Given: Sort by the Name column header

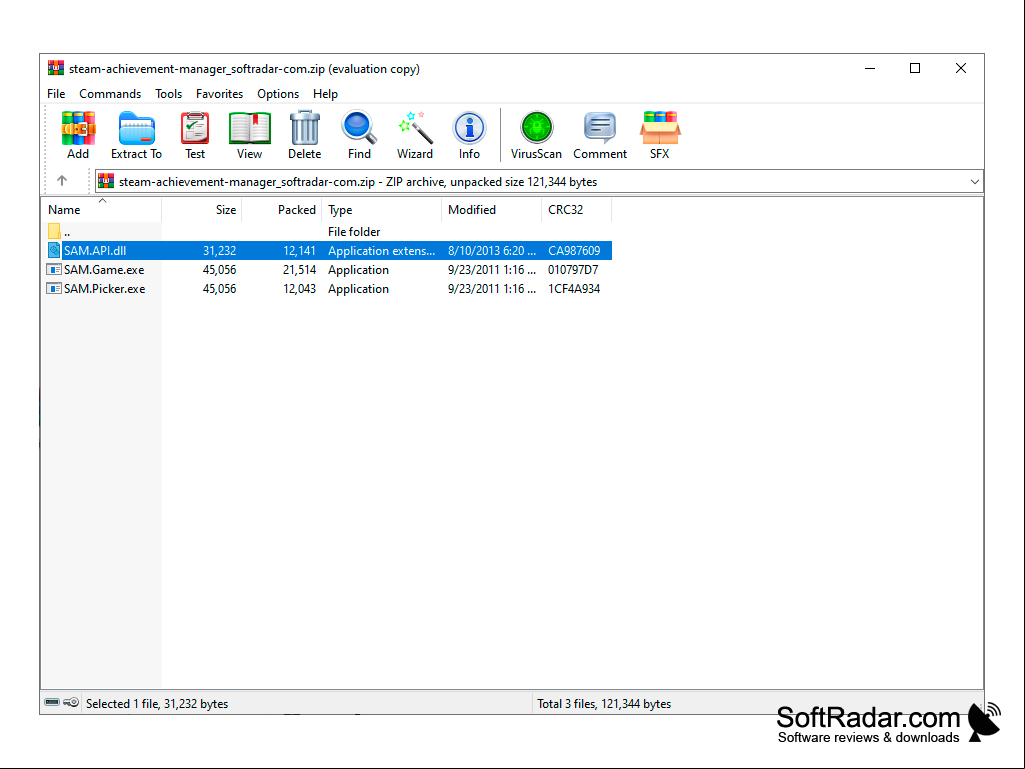Looking at the screenshot, I should coord(101,210).
